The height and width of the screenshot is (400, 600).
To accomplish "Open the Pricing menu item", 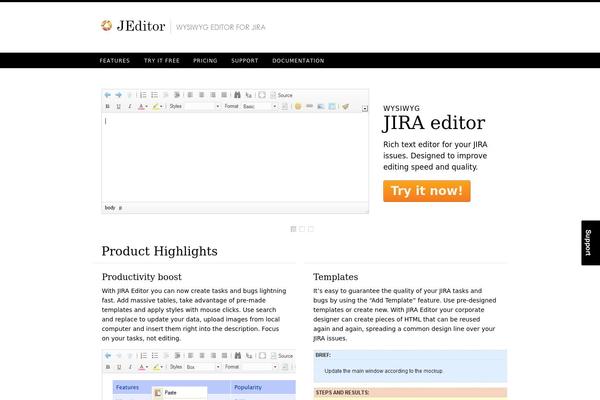I will [x=205, y=60].
